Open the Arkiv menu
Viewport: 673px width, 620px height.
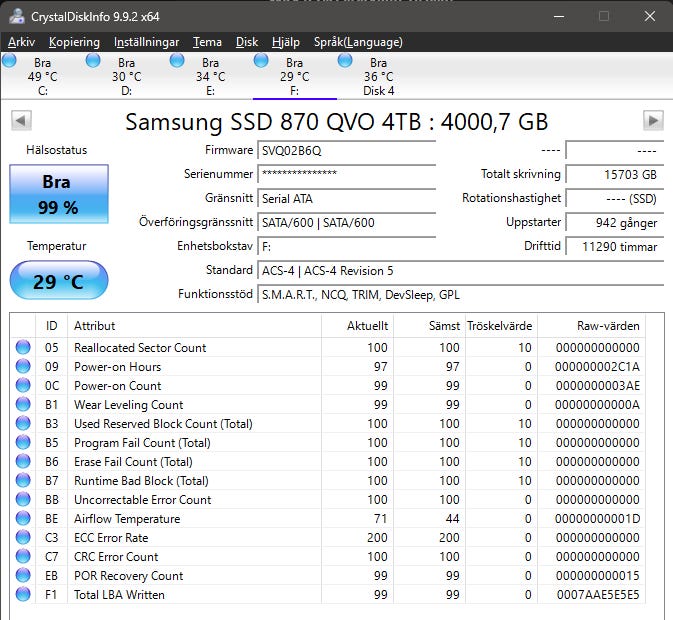[21, 42]
